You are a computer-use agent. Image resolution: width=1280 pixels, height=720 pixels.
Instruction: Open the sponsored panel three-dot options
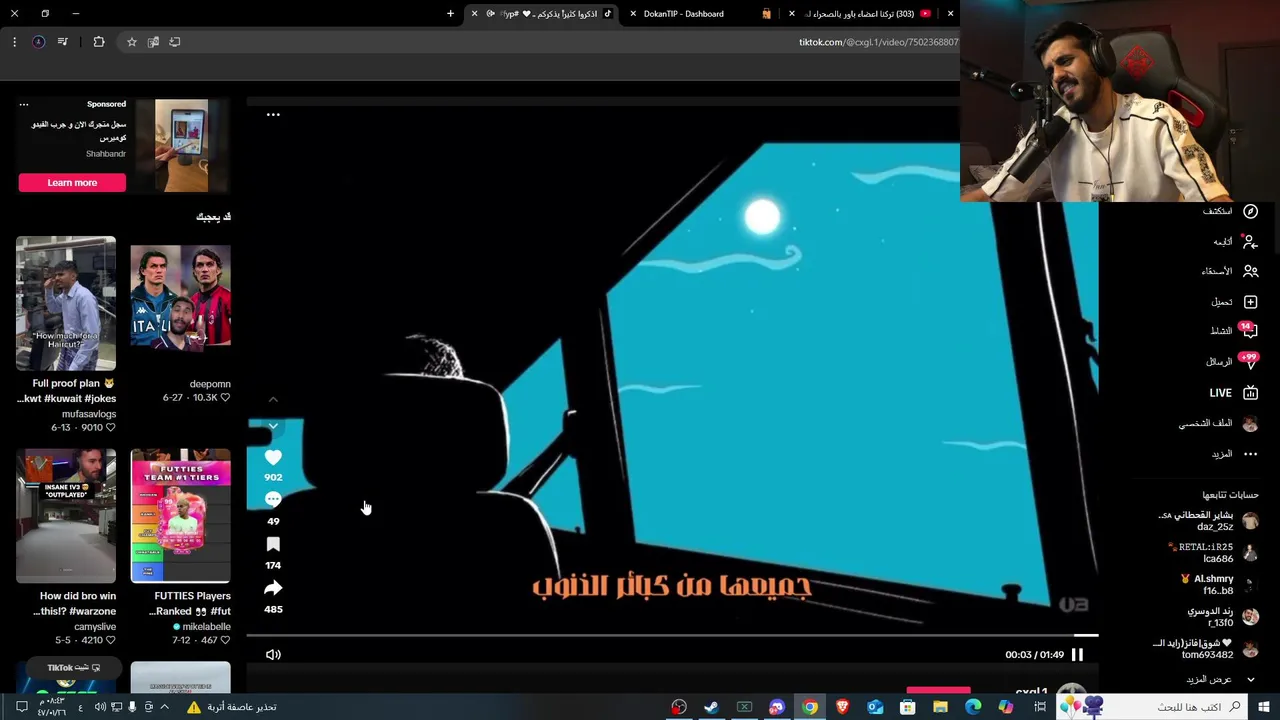[24, 104]
